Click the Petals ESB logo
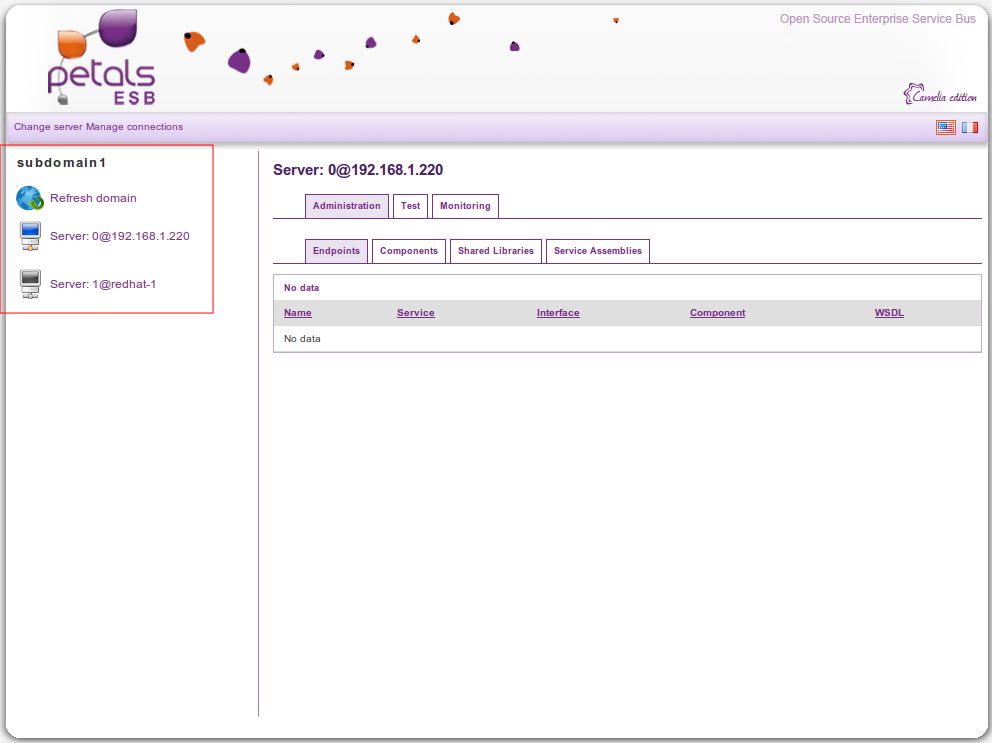The image size is (992, 743). tap(101, 59)
